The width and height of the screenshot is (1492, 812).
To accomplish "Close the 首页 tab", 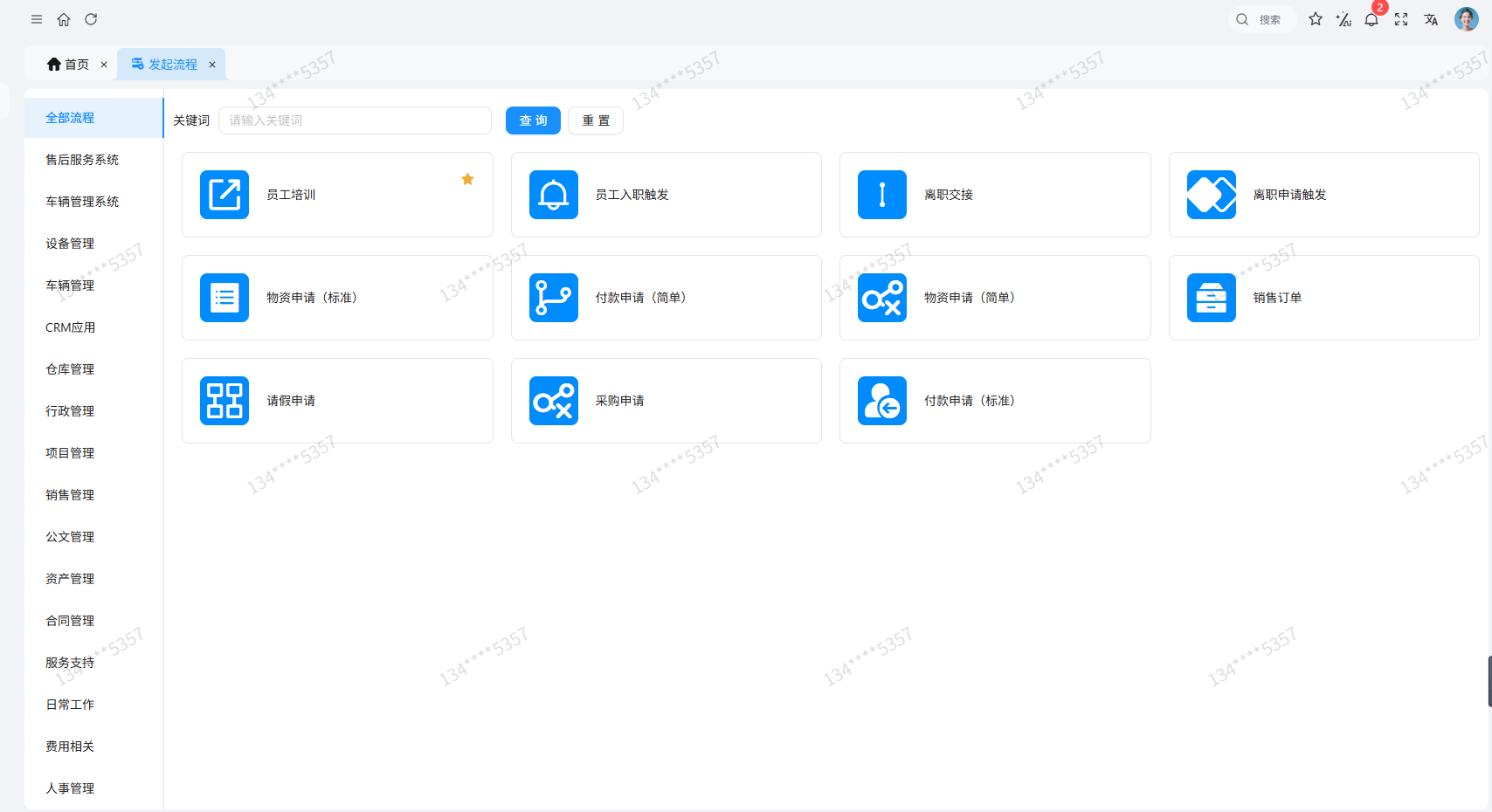I will coord(104,65).
